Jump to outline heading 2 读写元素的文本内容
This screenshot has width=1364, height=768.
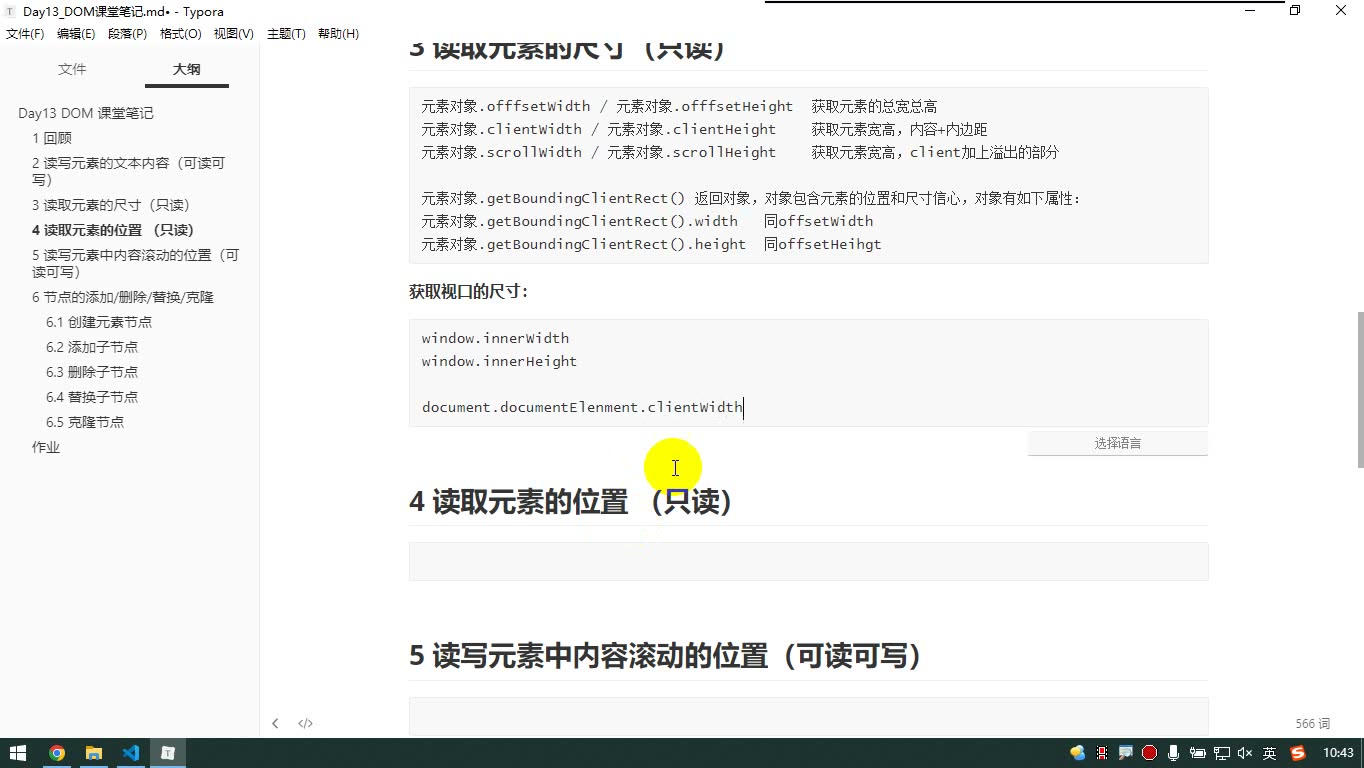[x=128, y=171]
